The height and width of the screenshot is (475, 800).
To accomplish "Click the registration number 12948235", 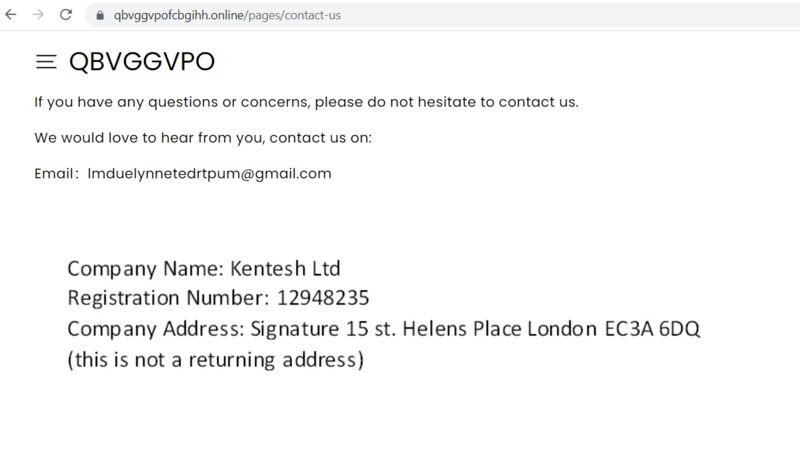I will coord(322,298).
